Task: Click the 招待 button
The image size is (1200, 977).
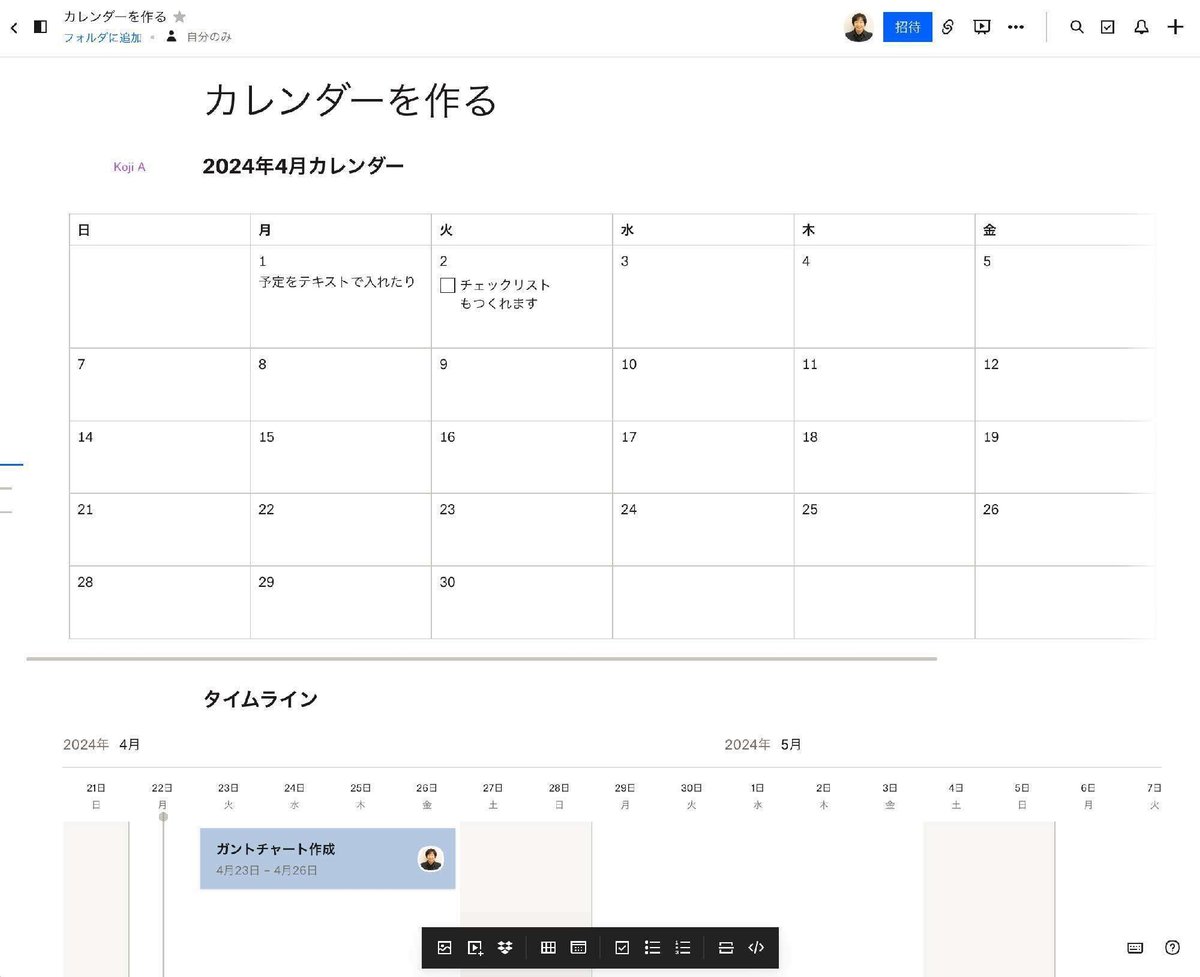Action: pyautogui.click(x=907, y=27)
